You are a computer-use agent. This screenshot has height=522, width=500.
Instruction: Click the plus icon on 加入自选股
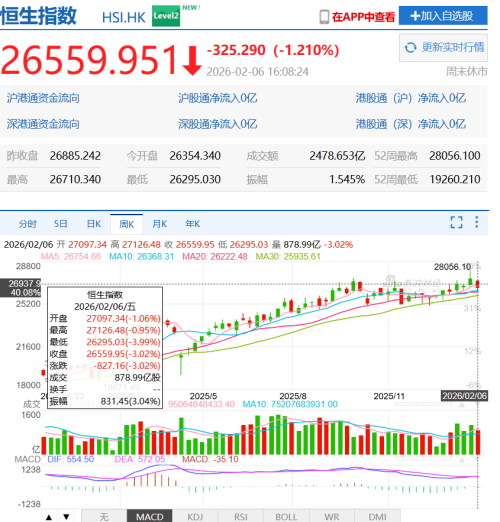click(x=415, y=16)
